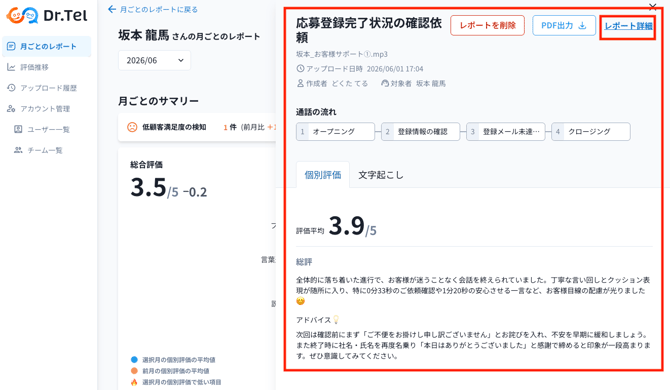This screenshot has height=390, width=670.
Task: Click the ユーザー一覧 icon
Action: tap(18, 129)
